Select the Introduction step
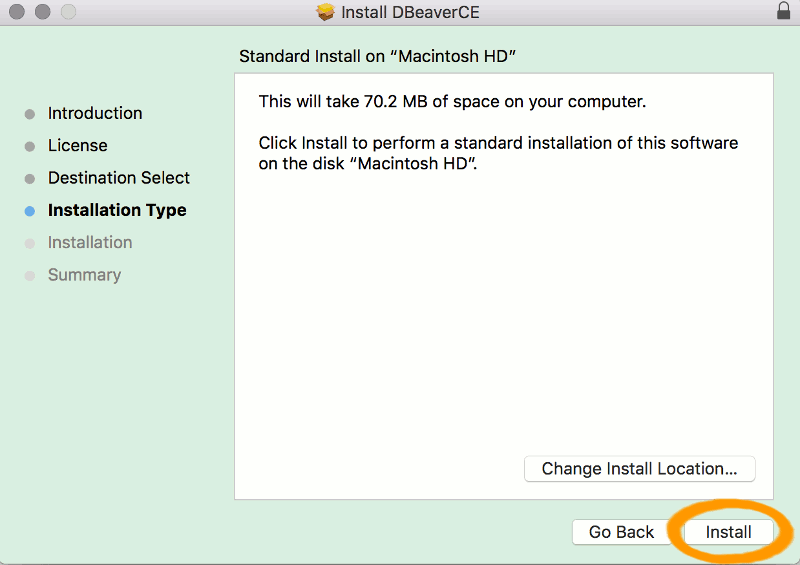 (95, 113)
